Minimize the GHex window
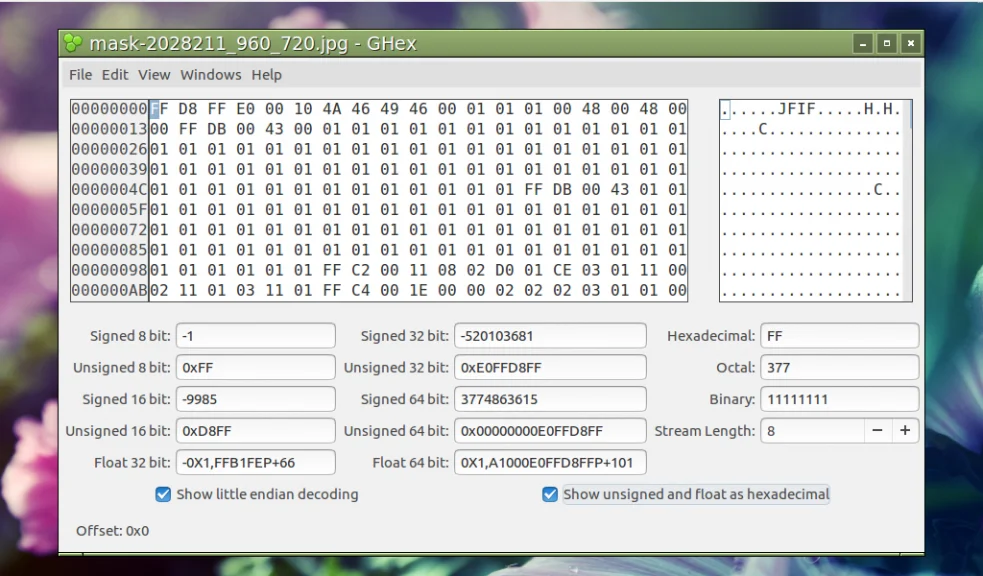 point(863,43)
